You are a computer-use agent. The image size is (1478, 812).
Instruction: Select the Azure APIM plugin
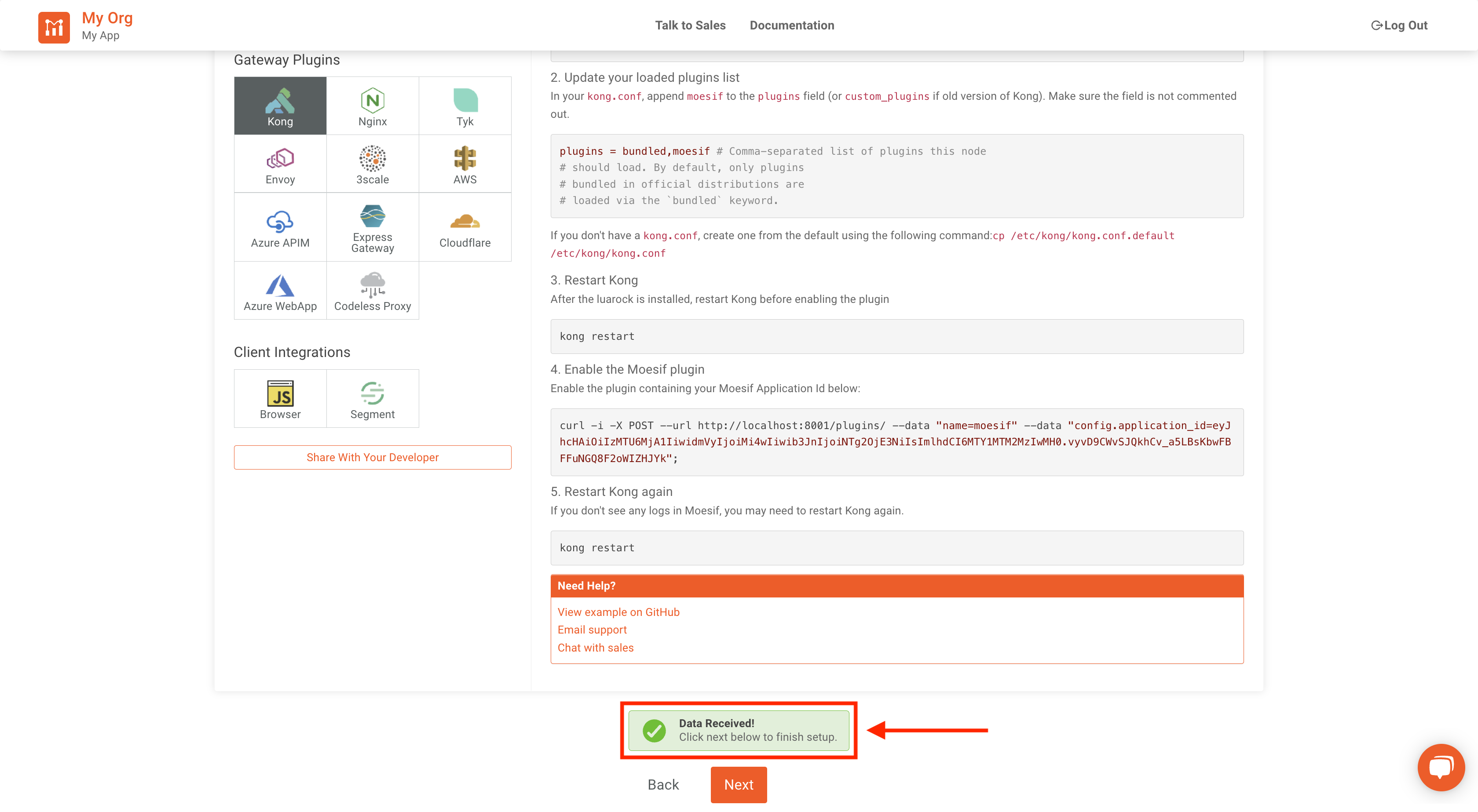click(x=280, y=227)
